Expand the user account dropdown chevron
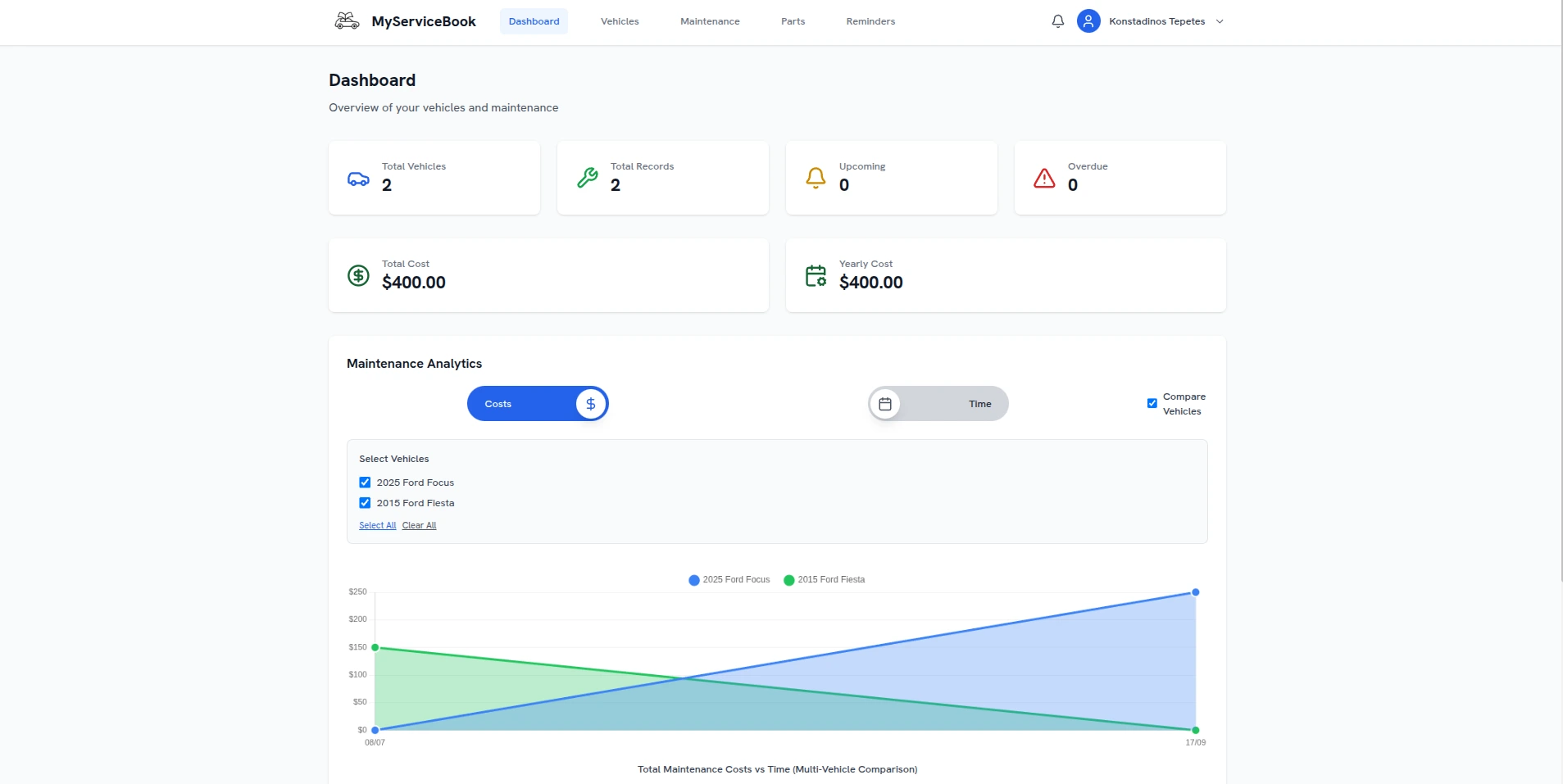 (1220, 22)
